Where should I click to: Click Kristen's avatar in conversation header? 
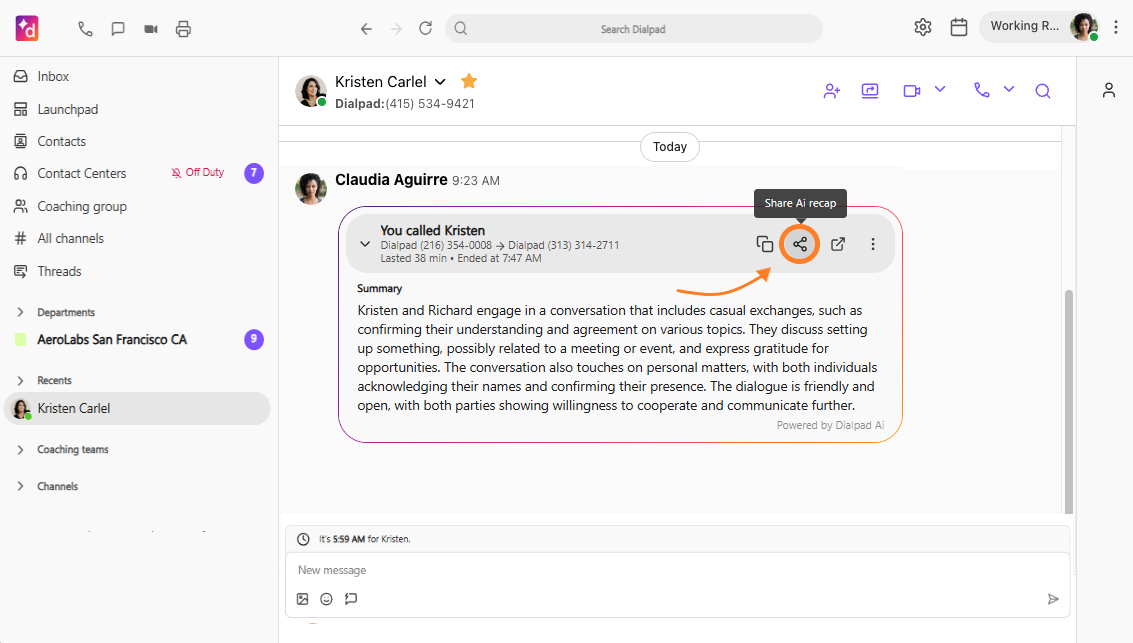tap(311, 92)
